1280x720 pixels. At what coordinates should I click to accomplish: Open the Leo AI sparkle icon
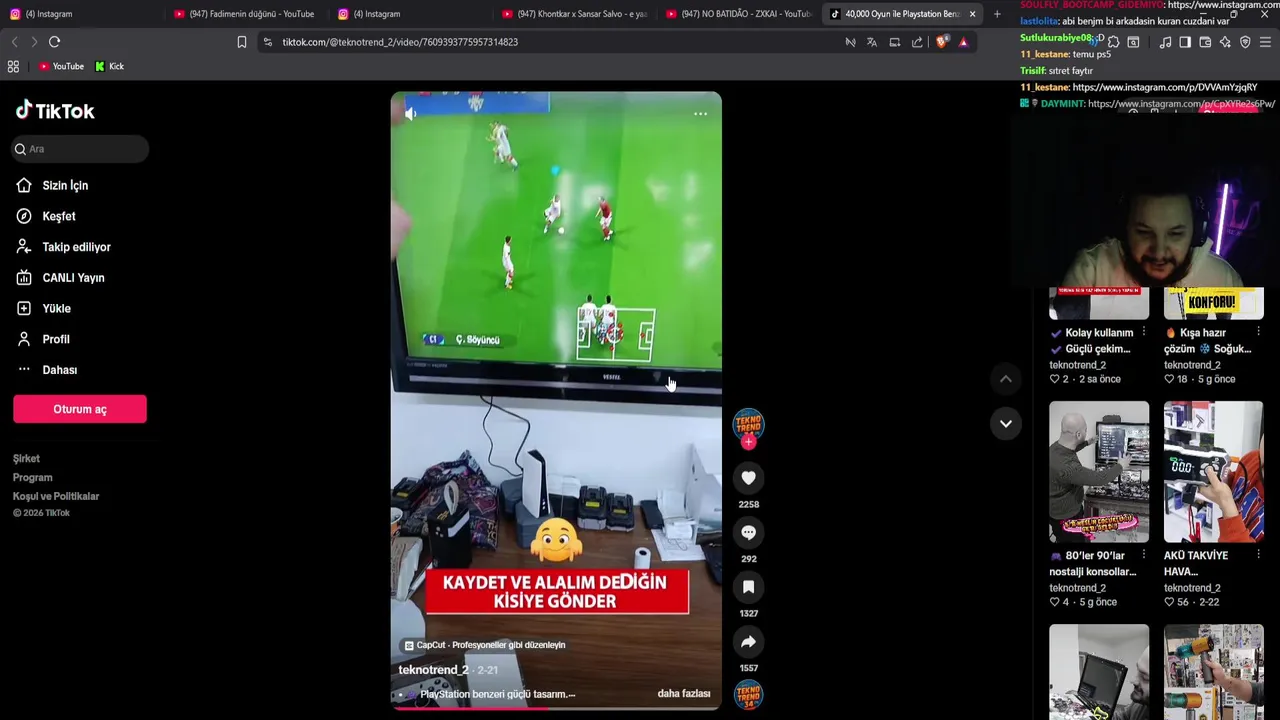coord(1225,42)
